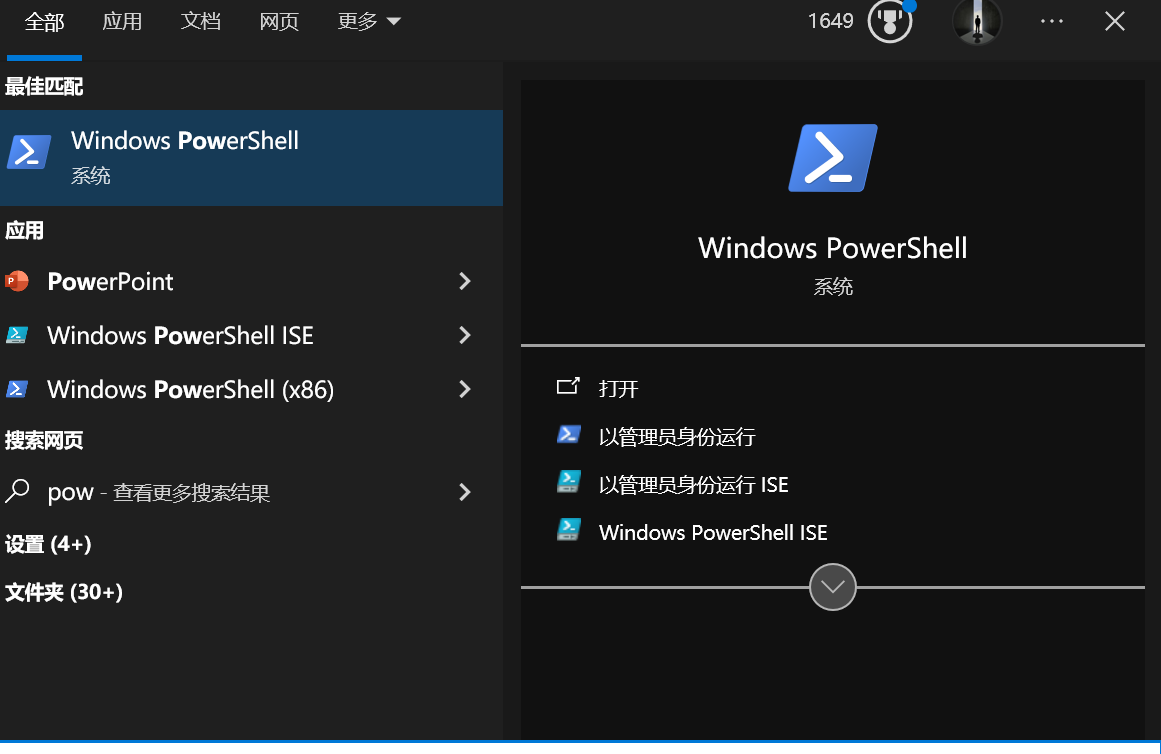Expand Windows PowerShell (x86) chevron arrow
The height and width of the screenshot is (754, 1161).
pyautogui.click(x=465, y=390)
